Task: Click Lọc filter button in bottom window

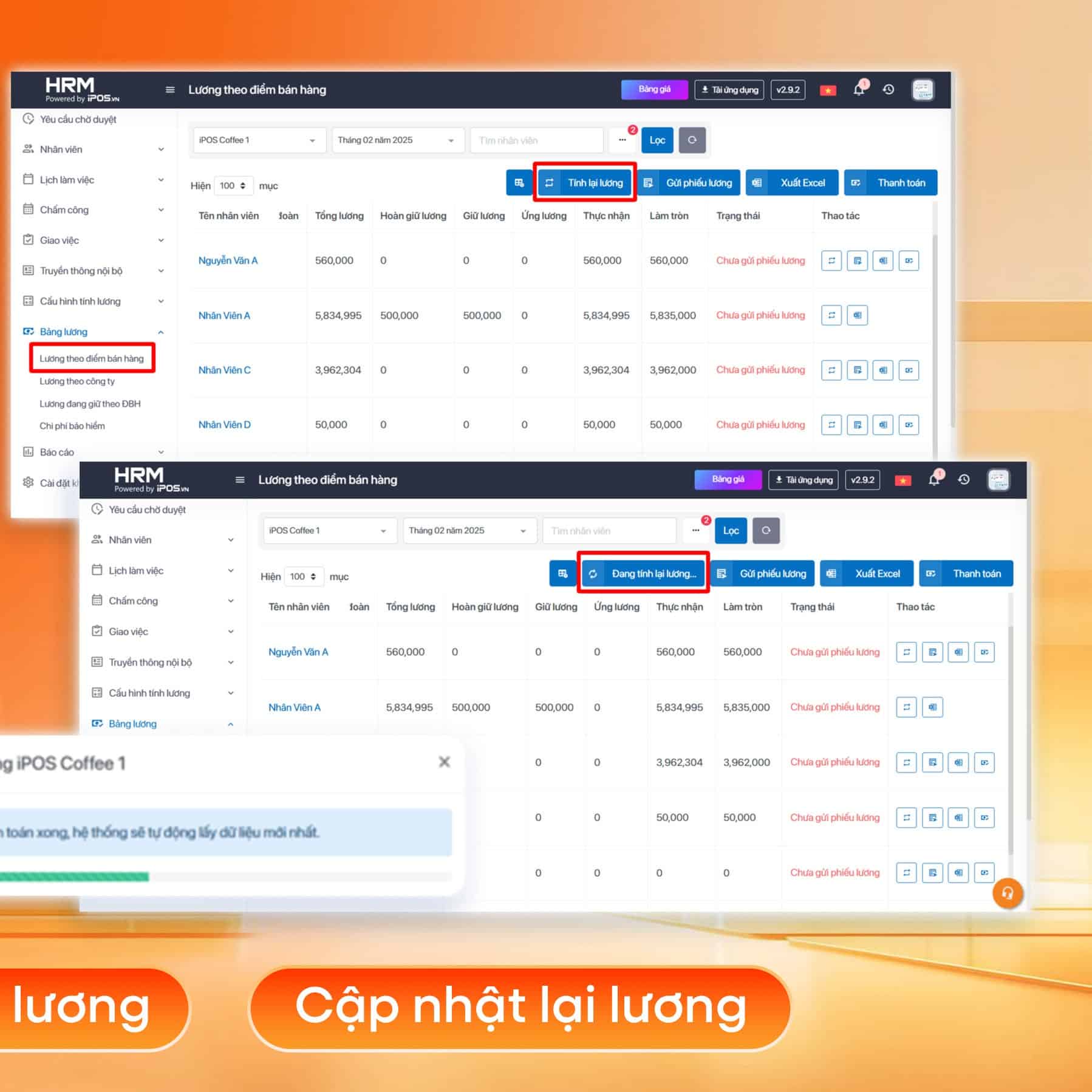Action: [x=731, y=530]
